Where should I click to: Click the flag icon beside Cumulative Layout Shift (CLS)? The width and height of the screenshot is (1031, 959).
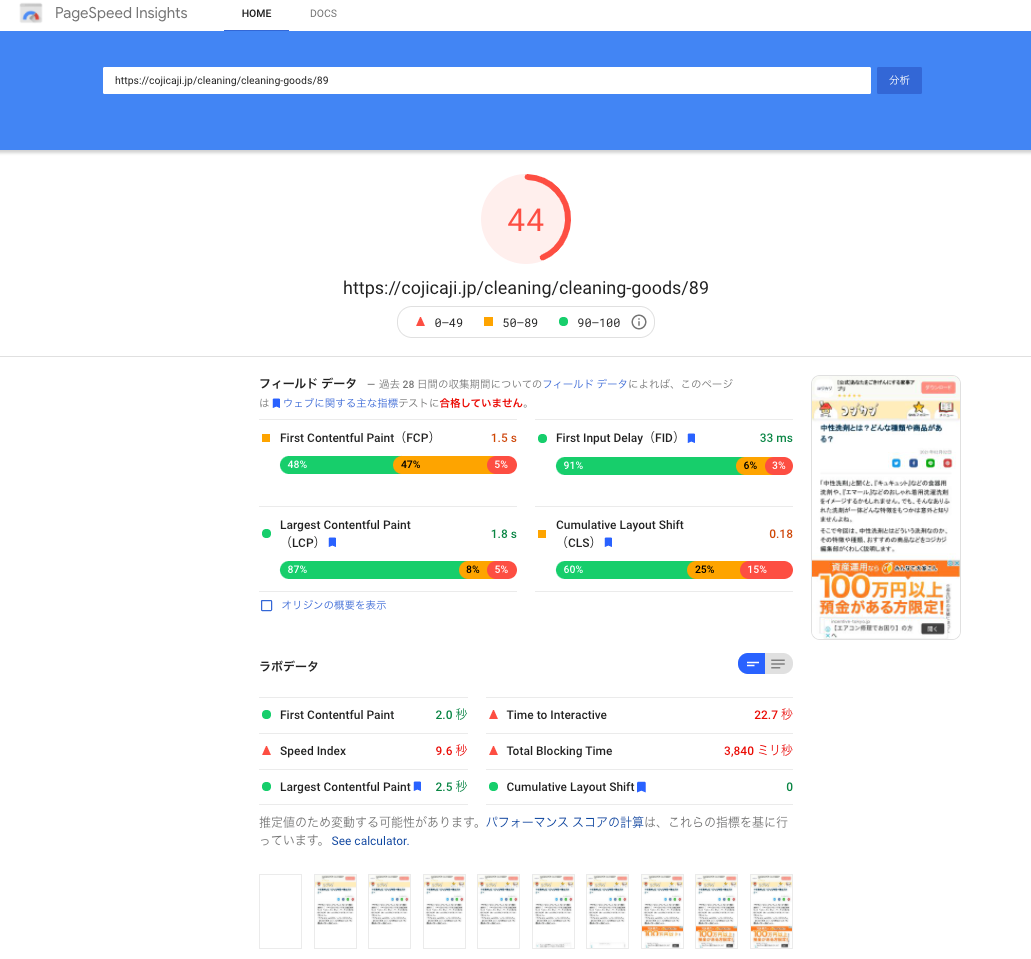(609, 541)
